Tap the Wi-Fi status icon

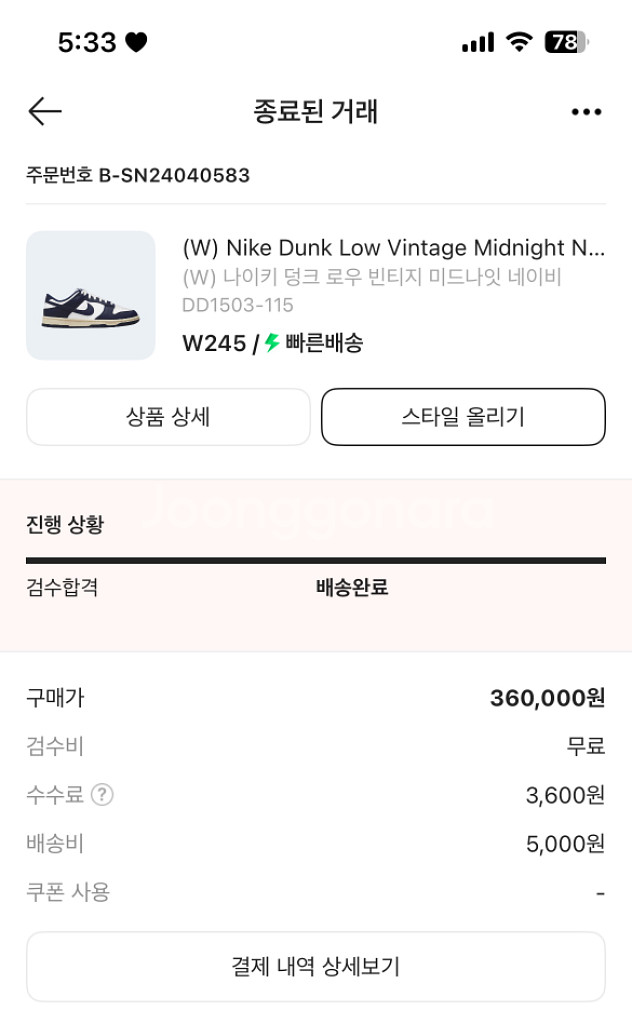519,42
